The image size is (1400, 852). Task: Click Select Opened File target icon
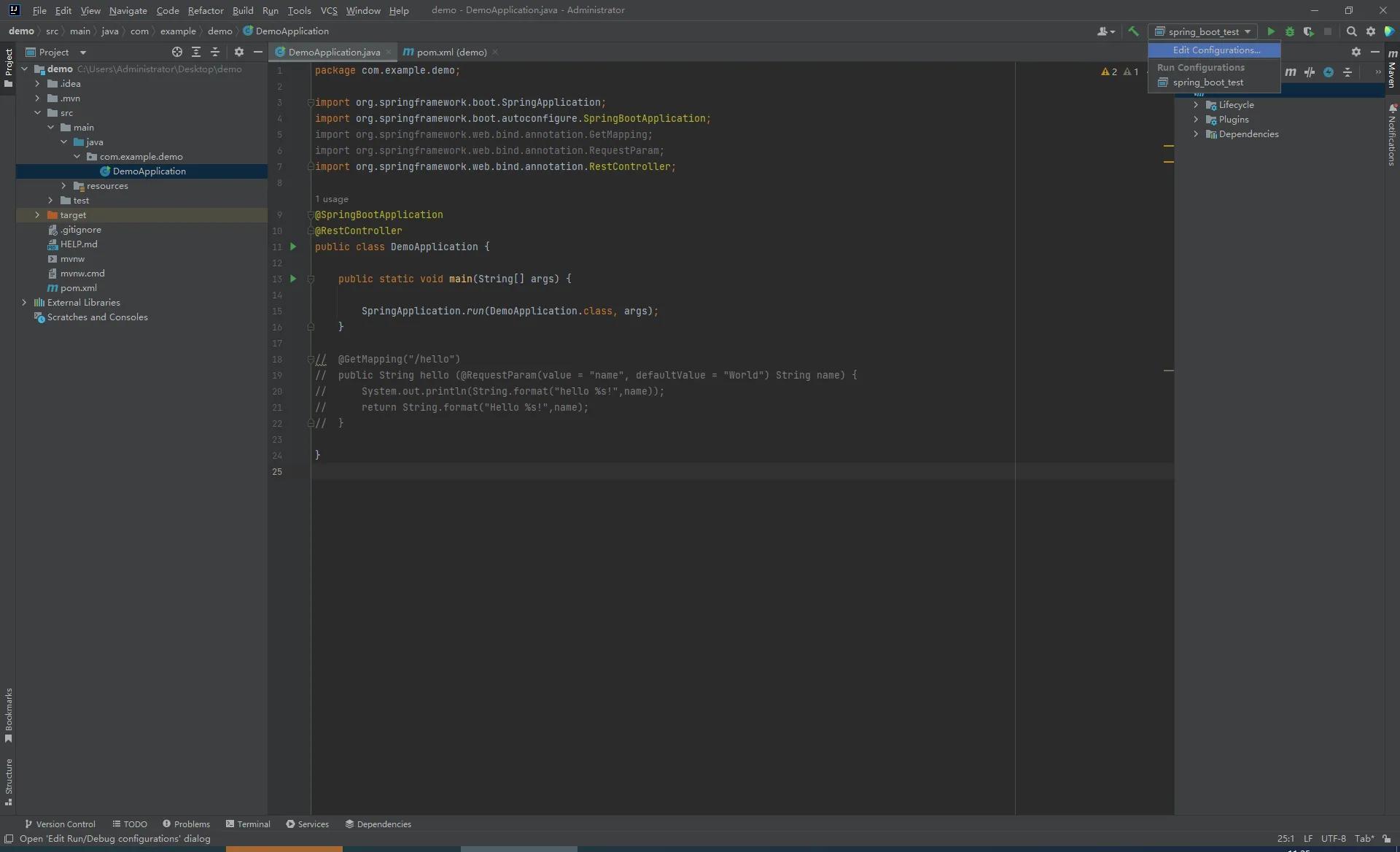[176, 52]
